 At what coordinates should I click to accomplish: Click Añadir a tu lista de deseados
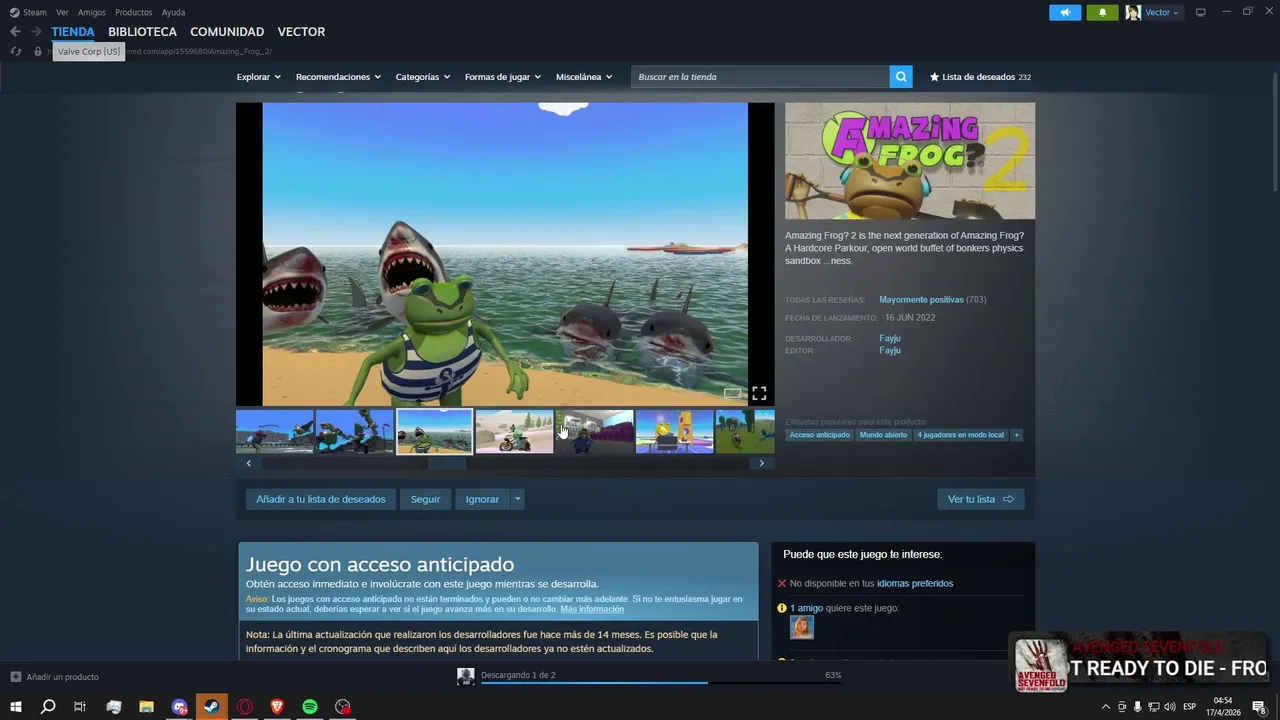(x=321, y=499)
